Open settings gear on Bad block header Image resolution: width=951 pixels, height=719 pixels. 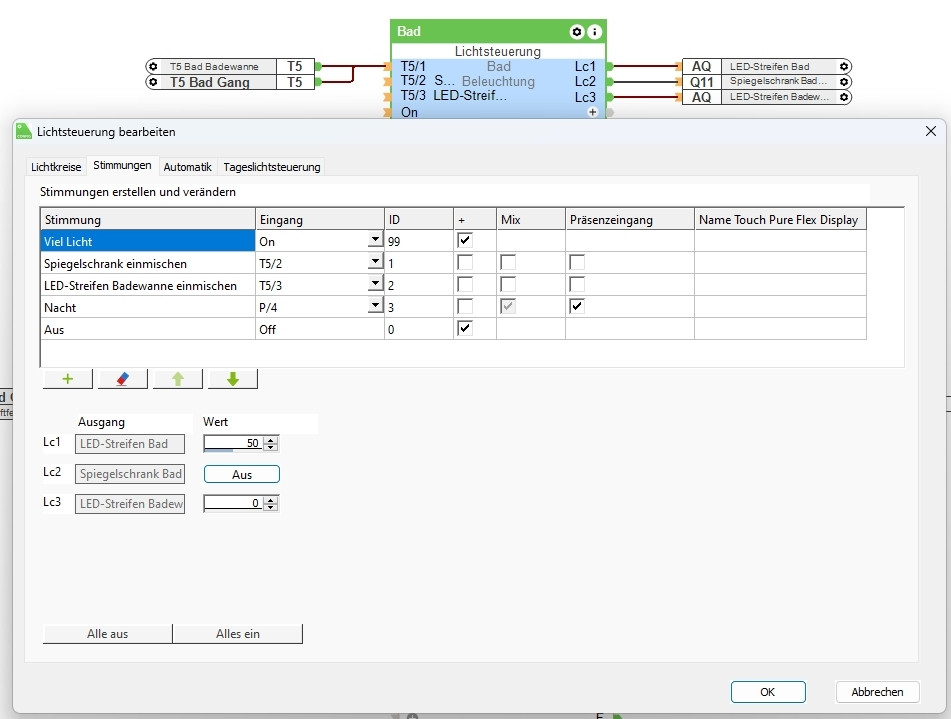(x=576, y=32)
